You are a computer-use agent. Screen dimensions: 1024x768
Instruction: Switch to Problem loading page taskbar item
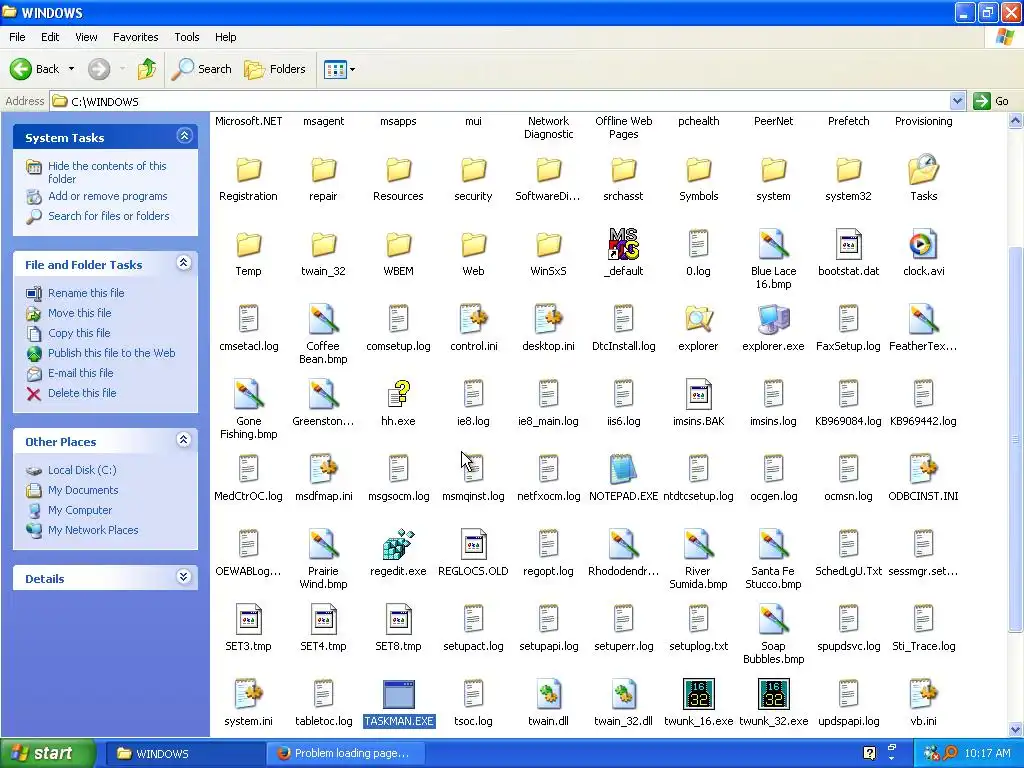(346, 753)
